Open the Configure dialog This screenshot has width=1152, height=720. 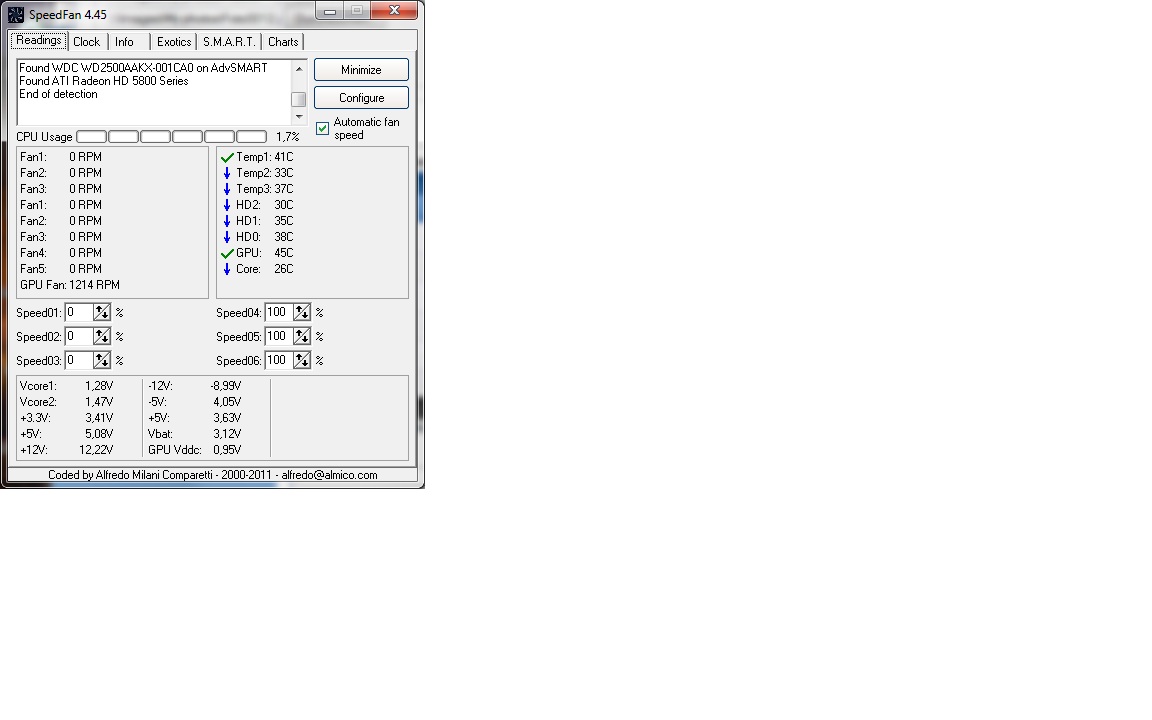(361, 98)
